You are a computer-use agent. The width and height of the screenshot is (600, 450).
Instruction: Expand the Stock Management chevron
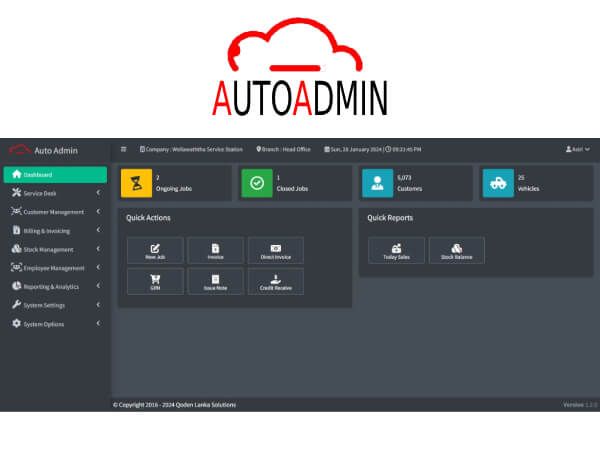click(98, 249)
